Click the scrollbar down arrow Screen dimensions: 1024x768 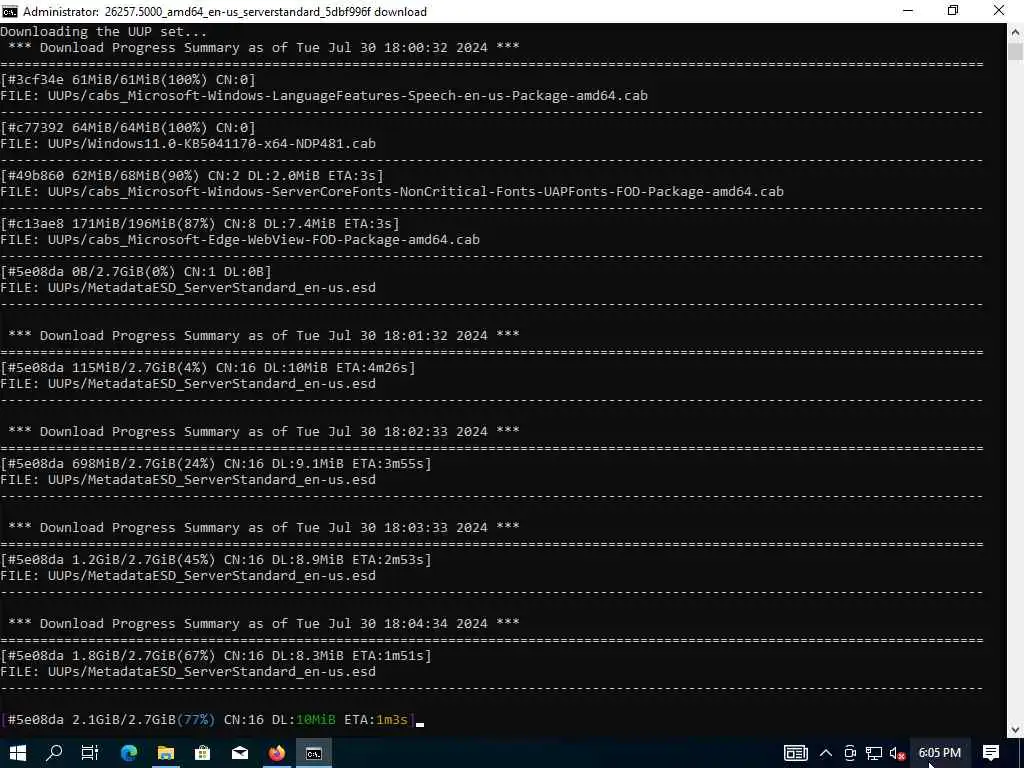1016,729
